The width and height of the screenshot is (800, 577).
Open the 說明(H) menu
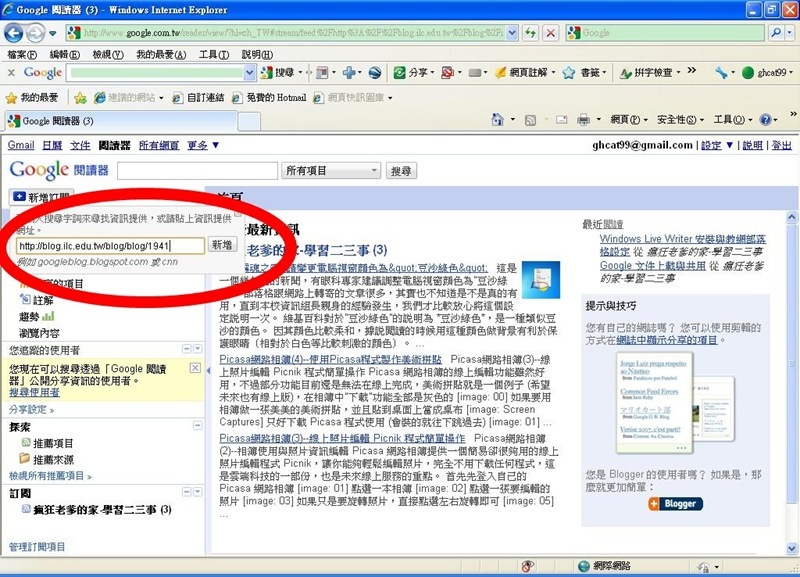click(257, 55)
